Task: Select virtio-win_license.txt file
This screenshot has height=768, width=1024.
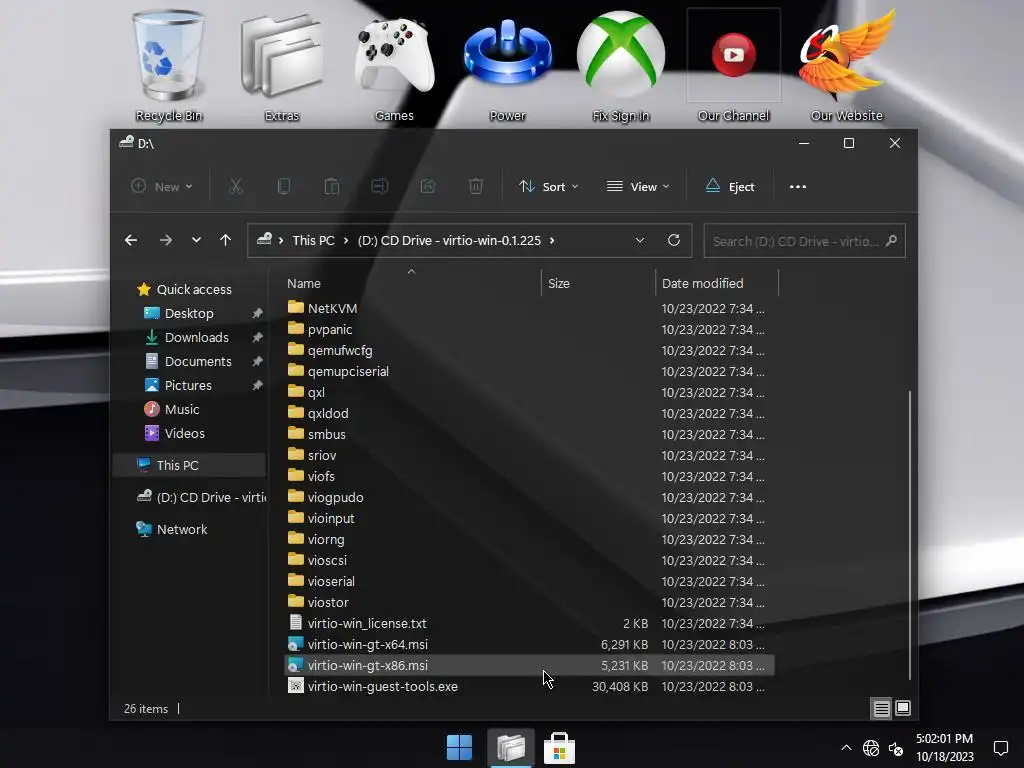Action: pyautogui.click(x=529, y=623)
